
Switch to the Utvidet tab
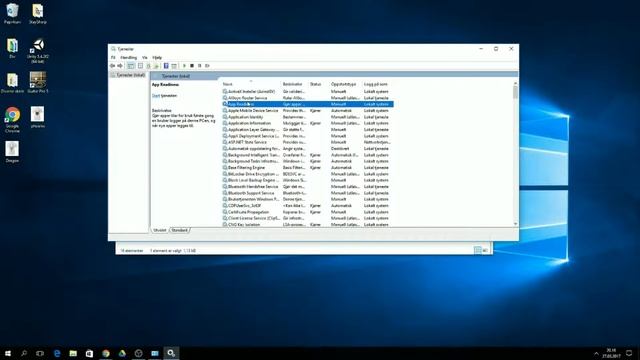click(x=160, y=230)
